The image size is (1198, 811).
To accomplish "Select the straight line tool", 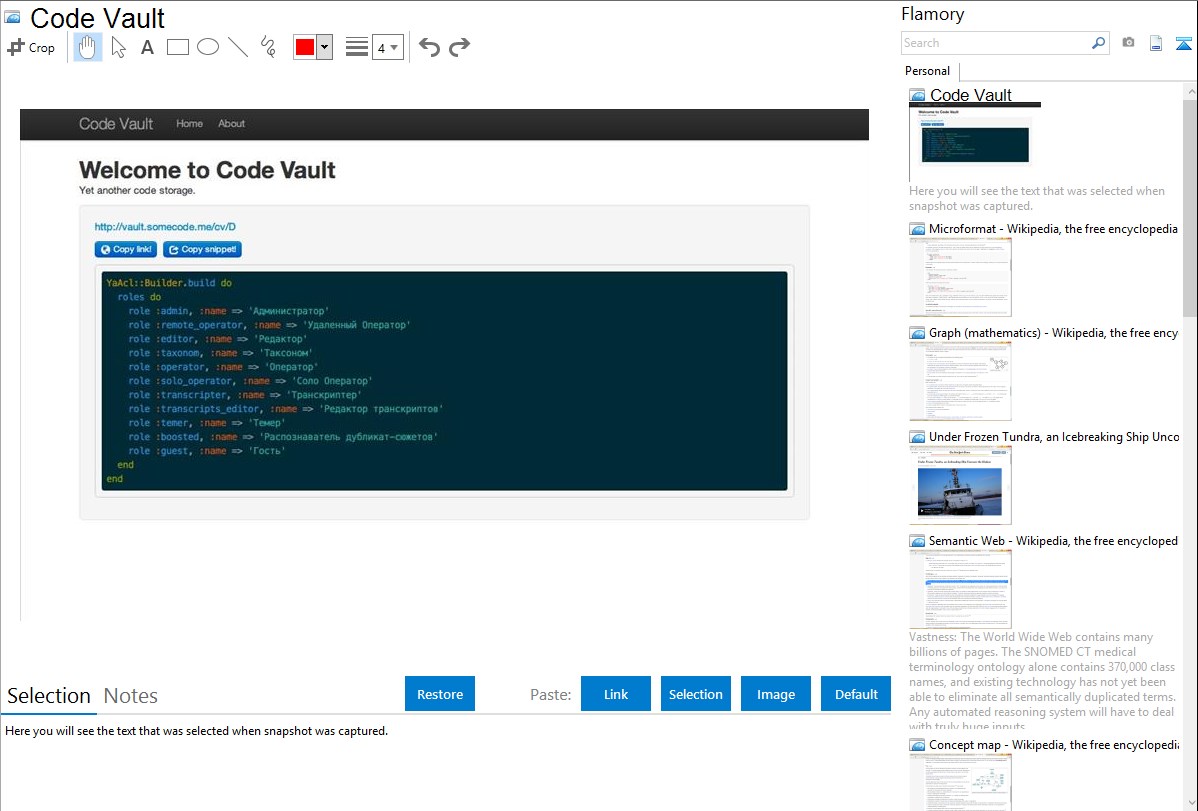I will tap(238, 47).
